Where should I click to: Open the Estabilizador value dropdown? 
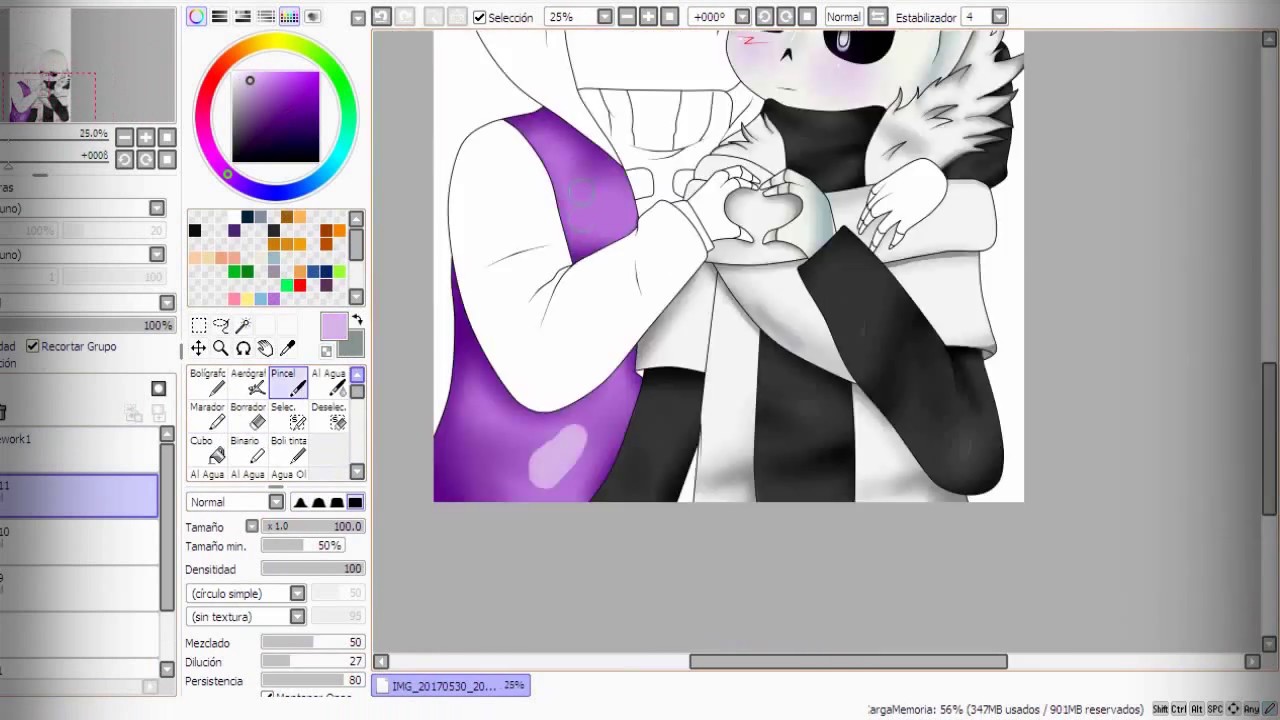(998, 17)
